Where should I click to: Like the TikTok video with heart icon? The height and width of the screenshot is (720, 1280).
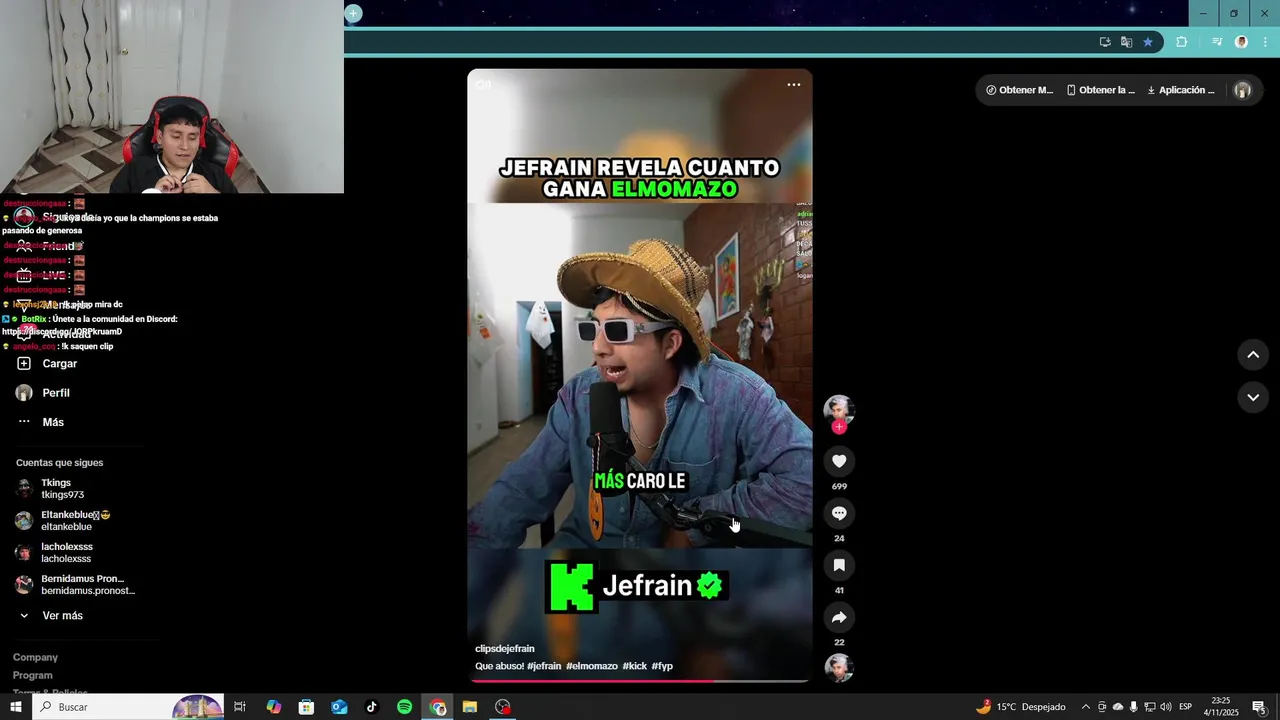point(839,461)
